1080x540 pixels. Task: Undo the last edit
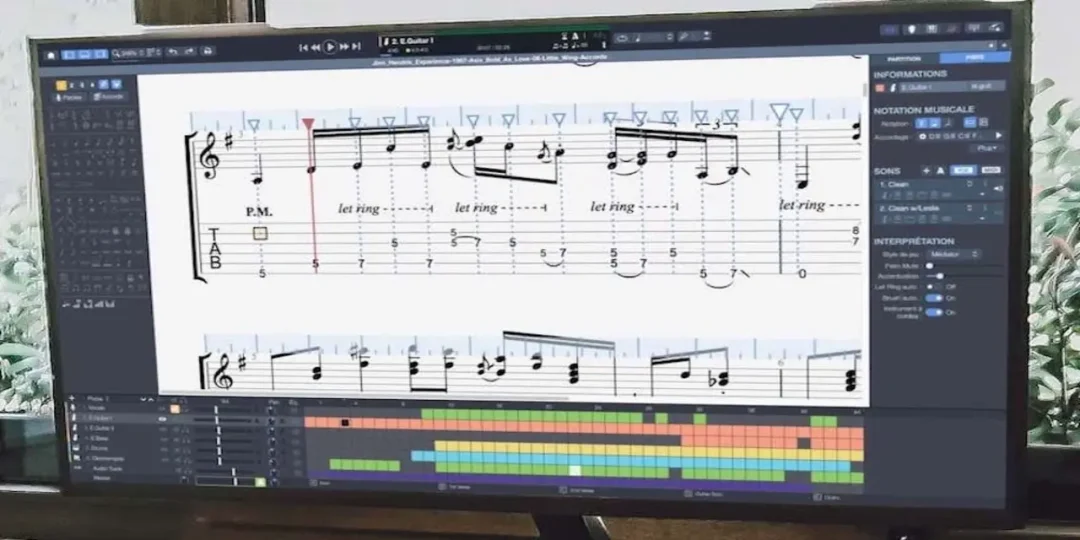(x=173, y=52)
